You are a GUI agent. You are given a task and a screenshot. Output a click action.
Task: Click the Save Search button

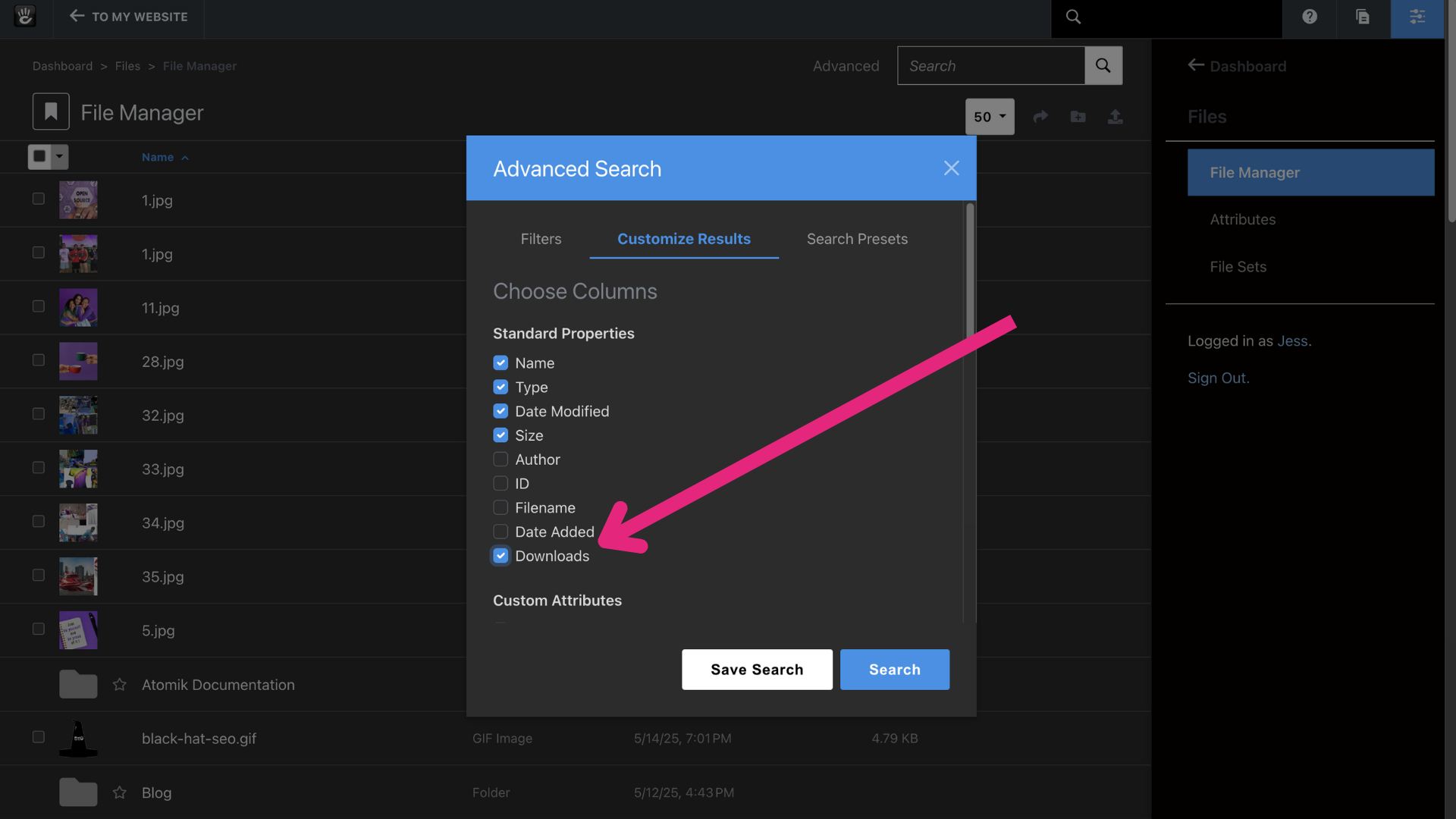pyautogui.click(x=756, y=670)
